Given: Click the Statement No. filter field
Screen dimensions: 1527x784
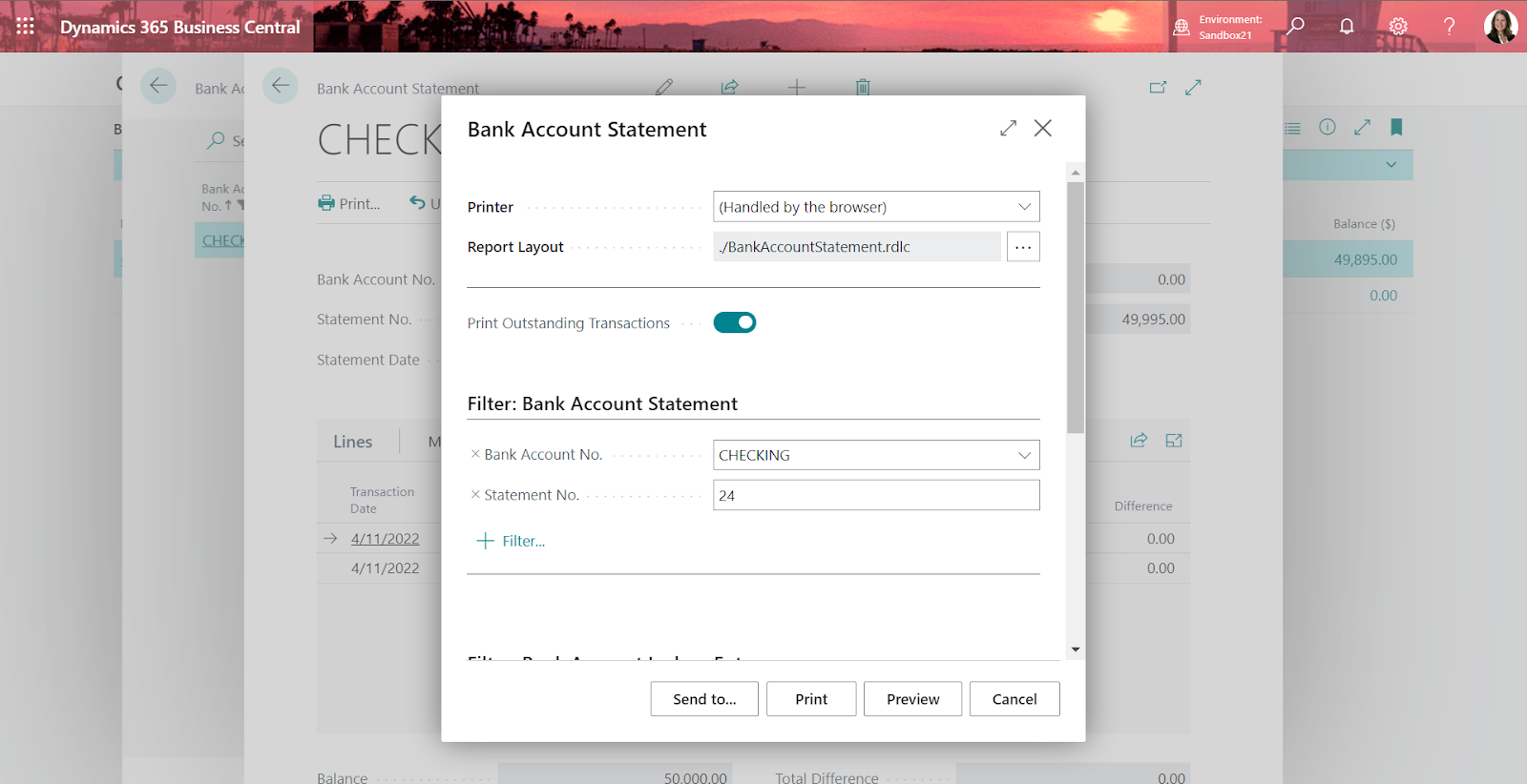Looking at the screenshot, I should coord(876,495).
